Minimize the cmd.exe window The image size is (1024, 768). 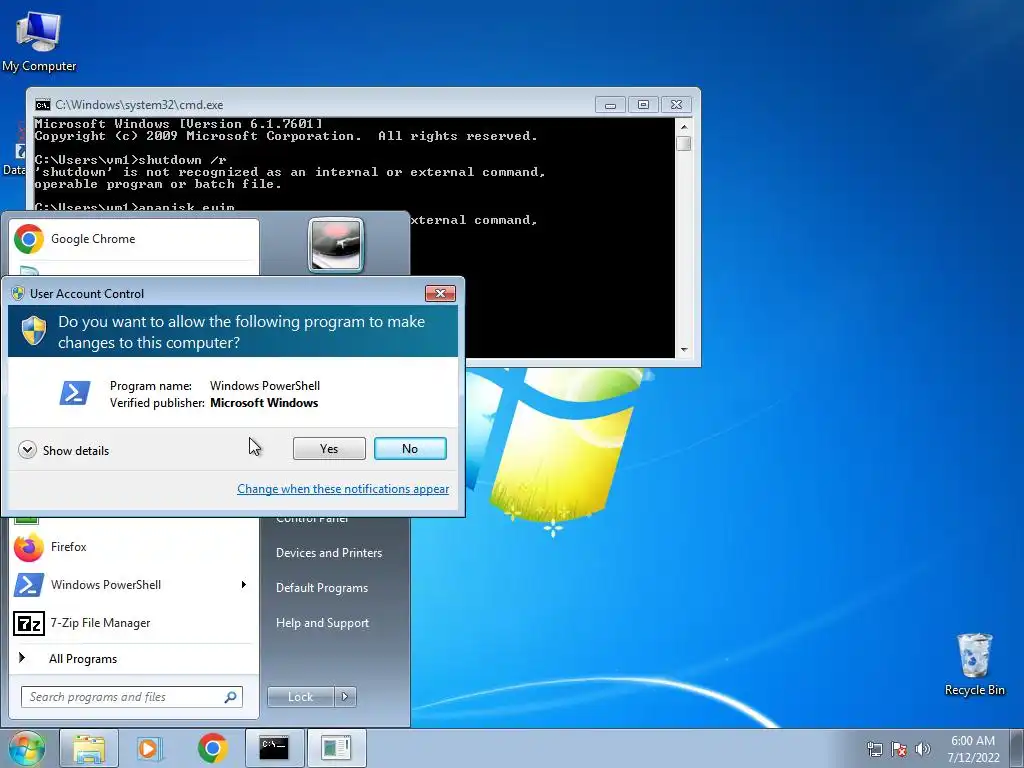tap(610, 104)
